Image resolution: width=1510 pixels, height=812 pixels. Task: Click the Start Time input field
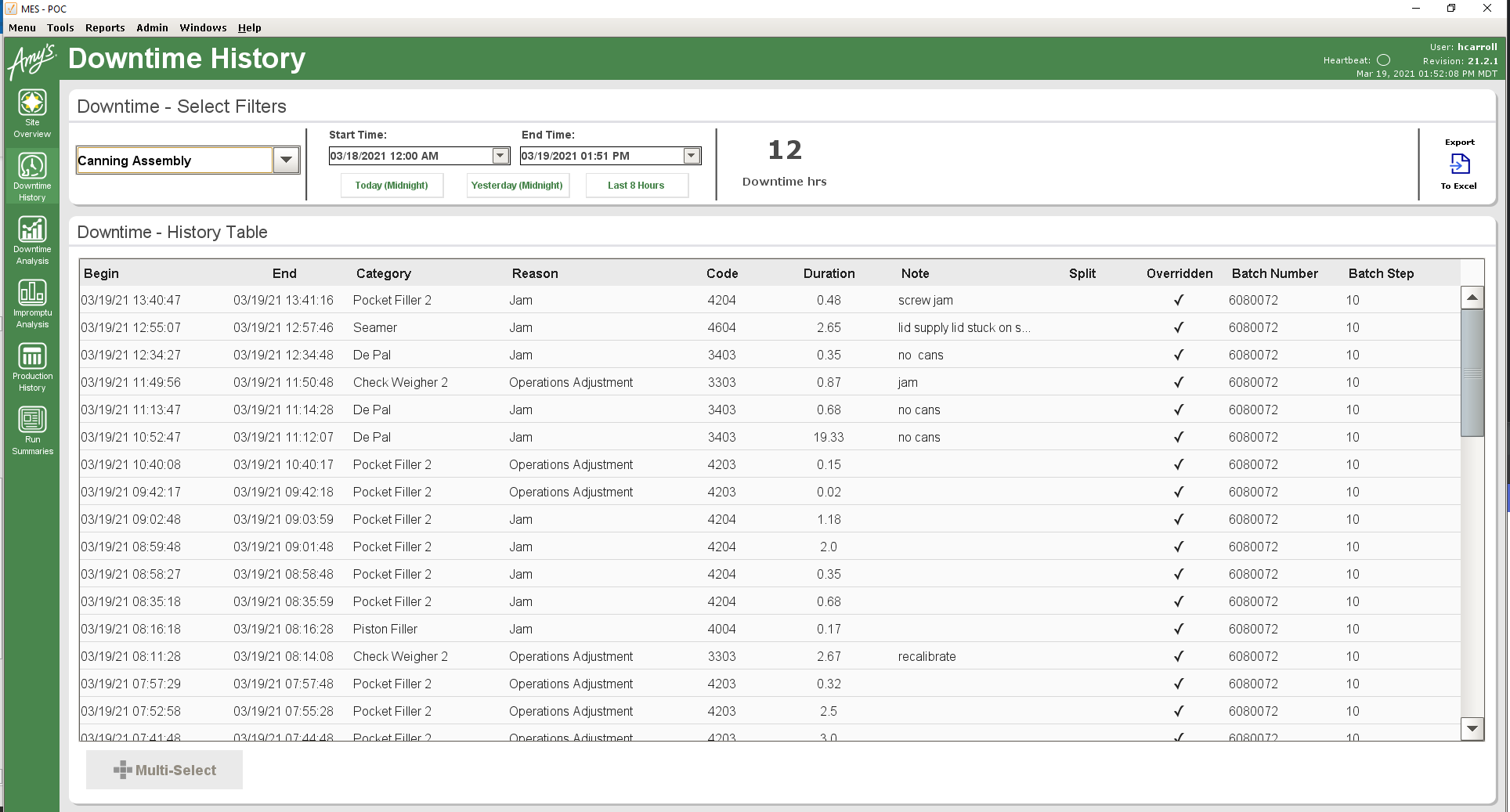tap(410, 156)
